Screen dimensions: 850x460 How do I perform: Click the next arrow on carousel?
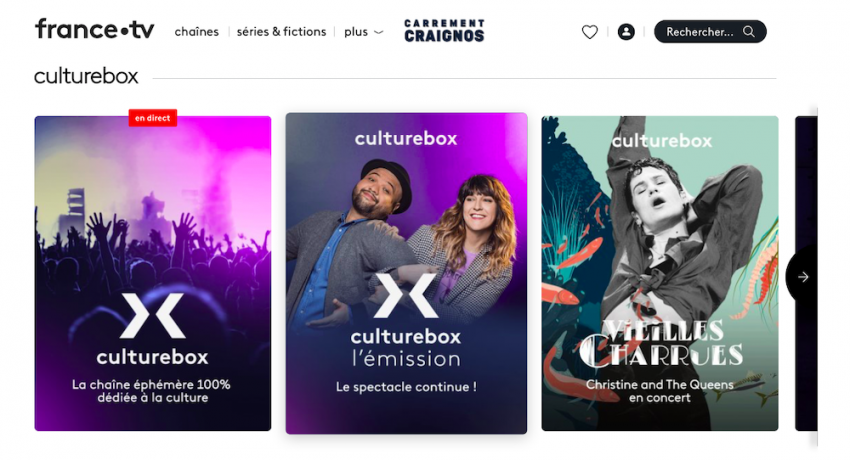[x=803, y=277]
